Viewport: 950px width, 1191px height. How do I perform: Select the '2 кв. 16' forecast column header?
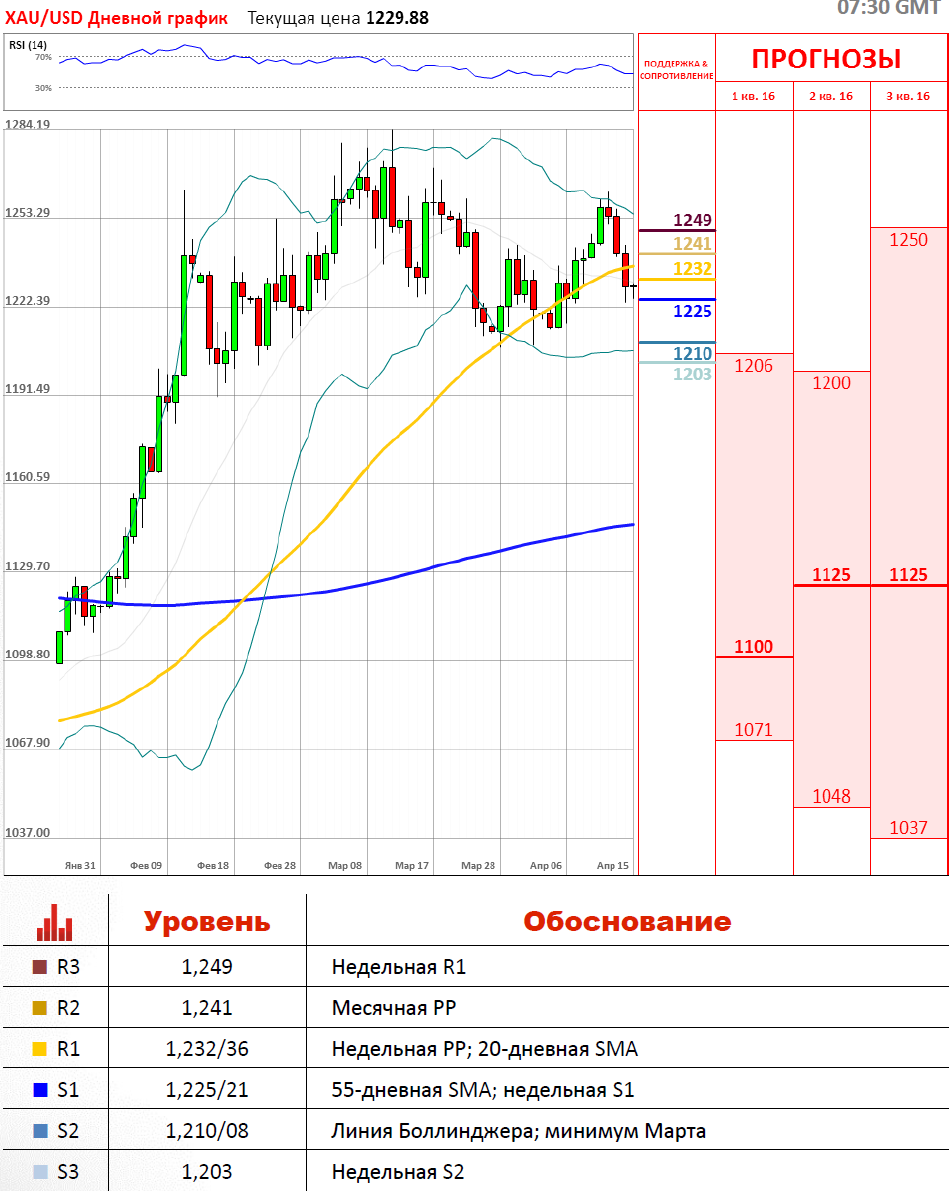[x=831, y=96]
